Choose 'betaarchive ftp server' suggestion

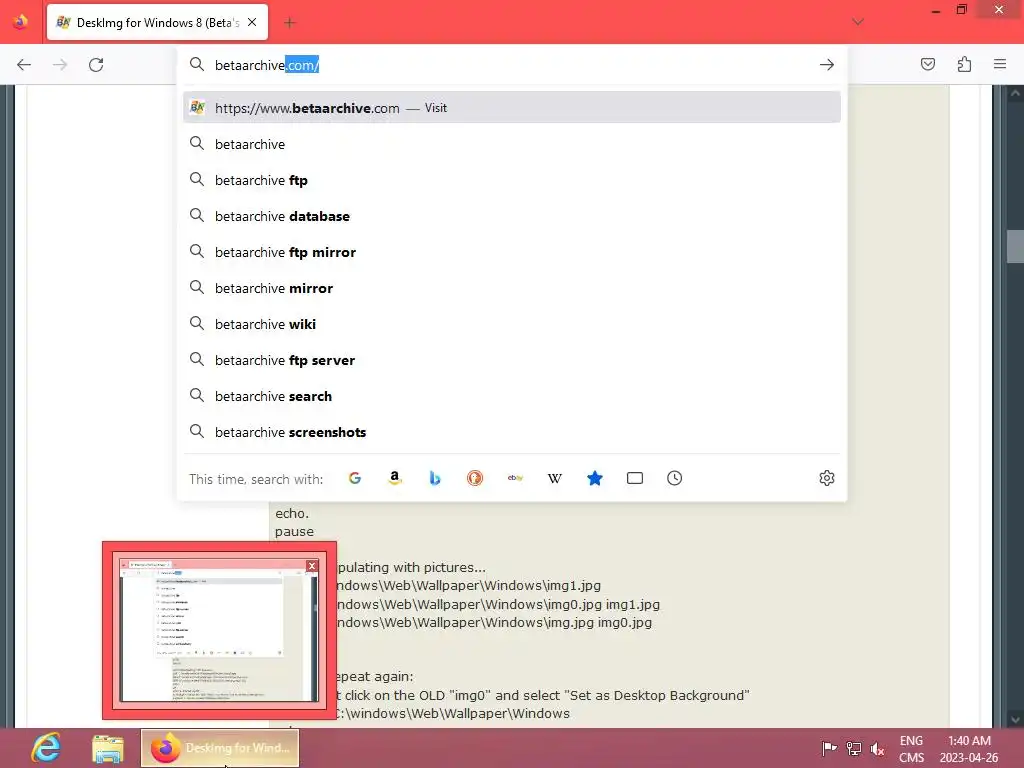[x=512, y=360]
